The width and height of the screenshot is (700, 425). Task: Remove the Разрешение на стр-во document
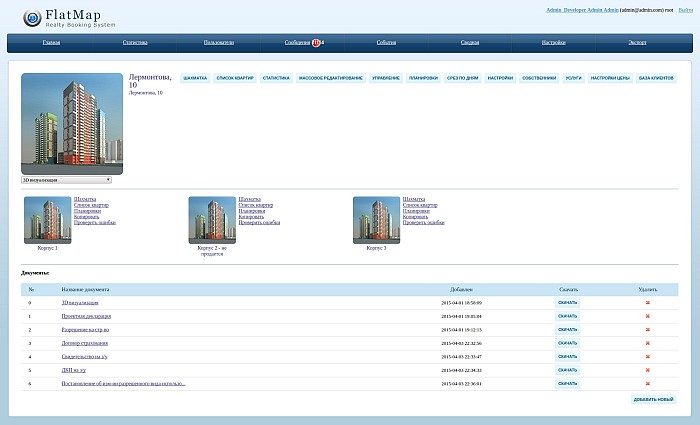648,329
